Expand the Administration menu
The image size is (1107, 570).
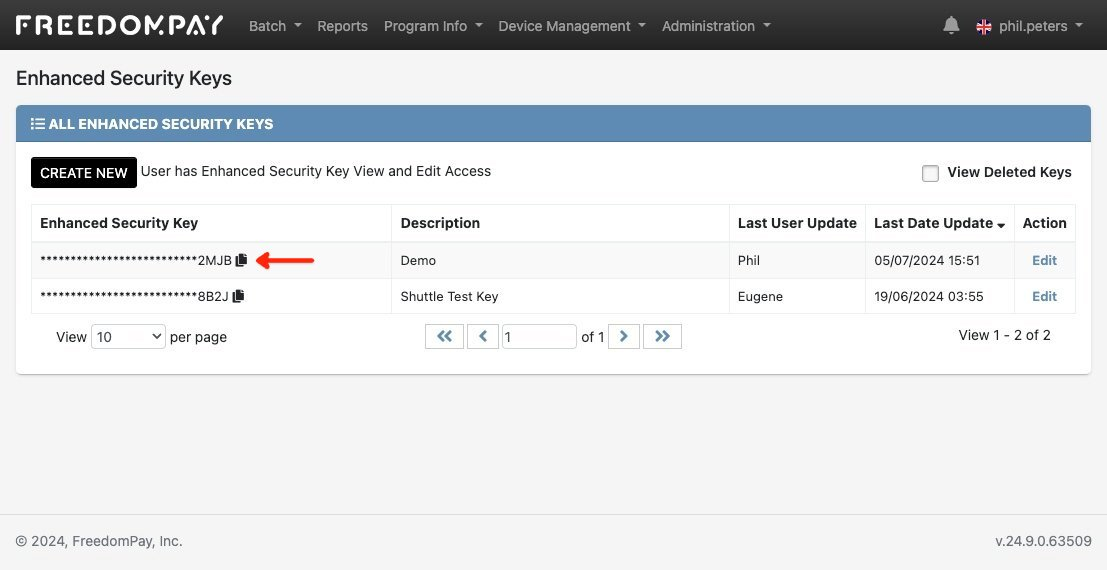pyautogui.click(x=716, y=26)
